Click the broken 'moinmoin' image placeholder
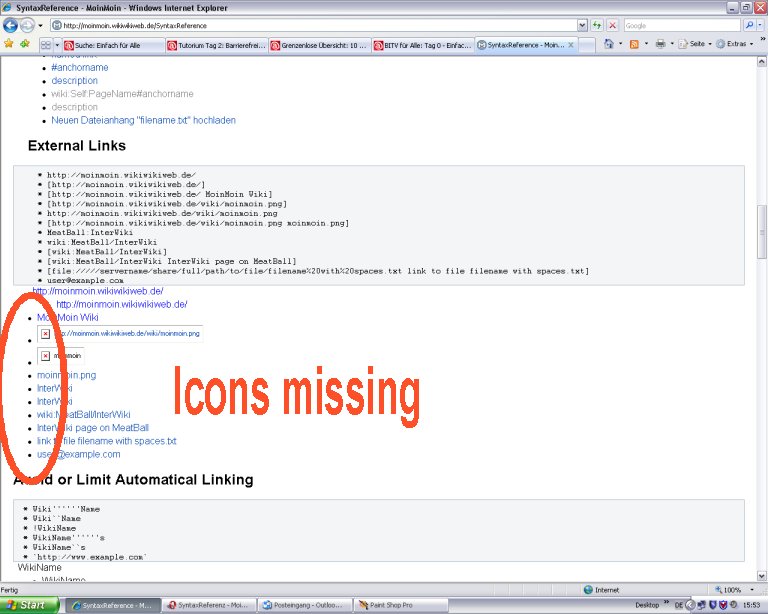Screen dimensions: 768x614 [61, 356]
